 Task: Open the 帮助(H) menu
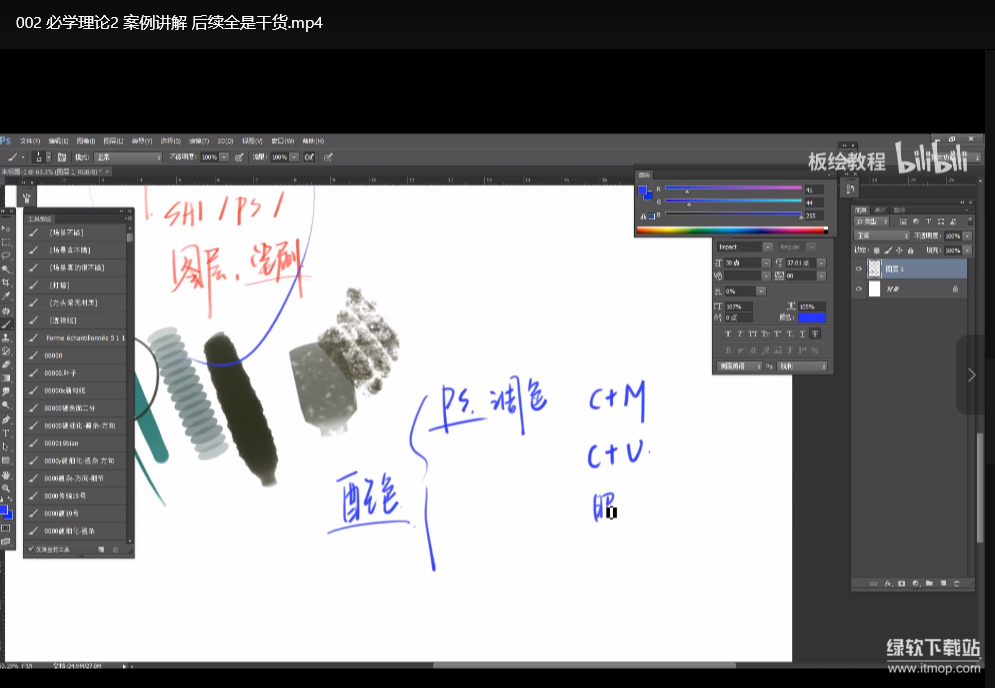click(x=313, y=141)
